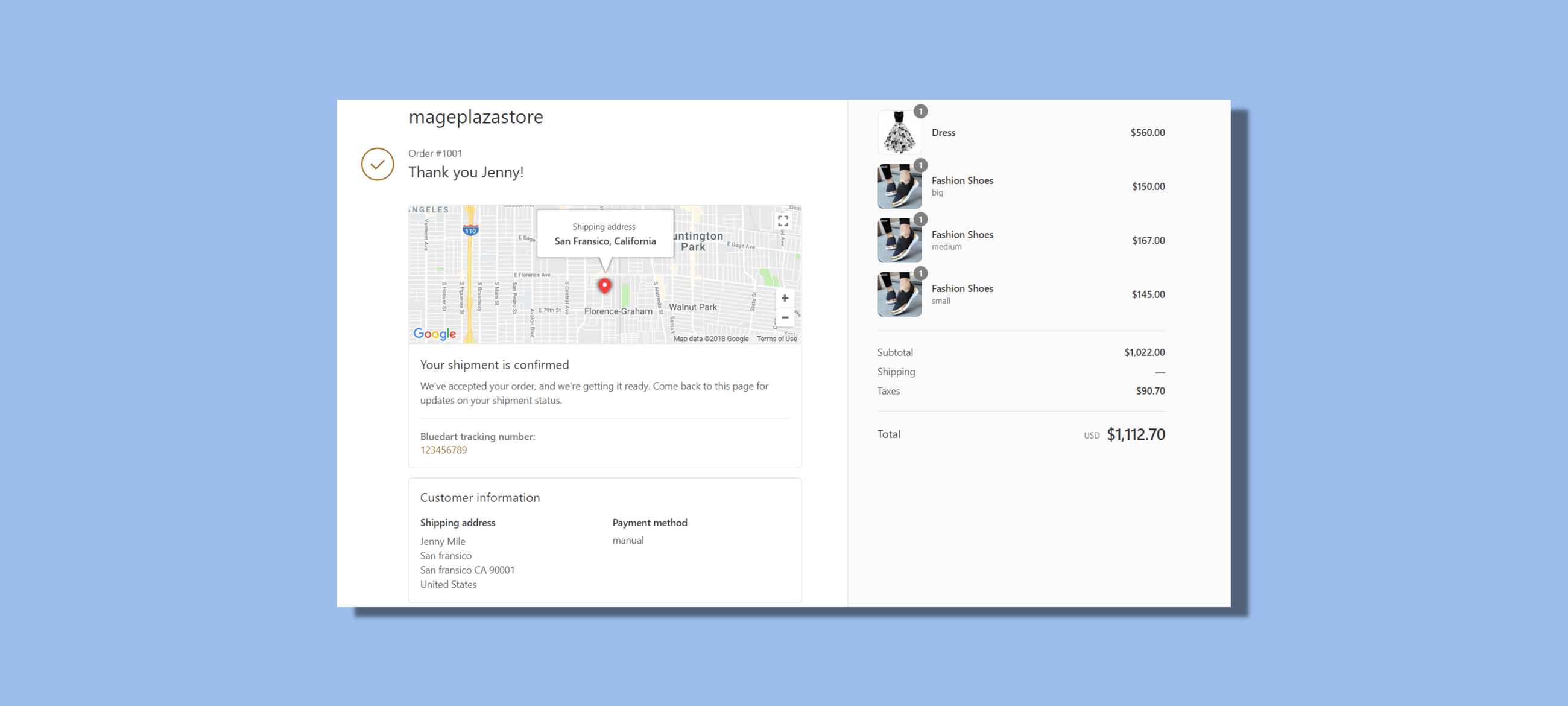
Task: Click the map fullscreen icon
Action: click(785, 221)
